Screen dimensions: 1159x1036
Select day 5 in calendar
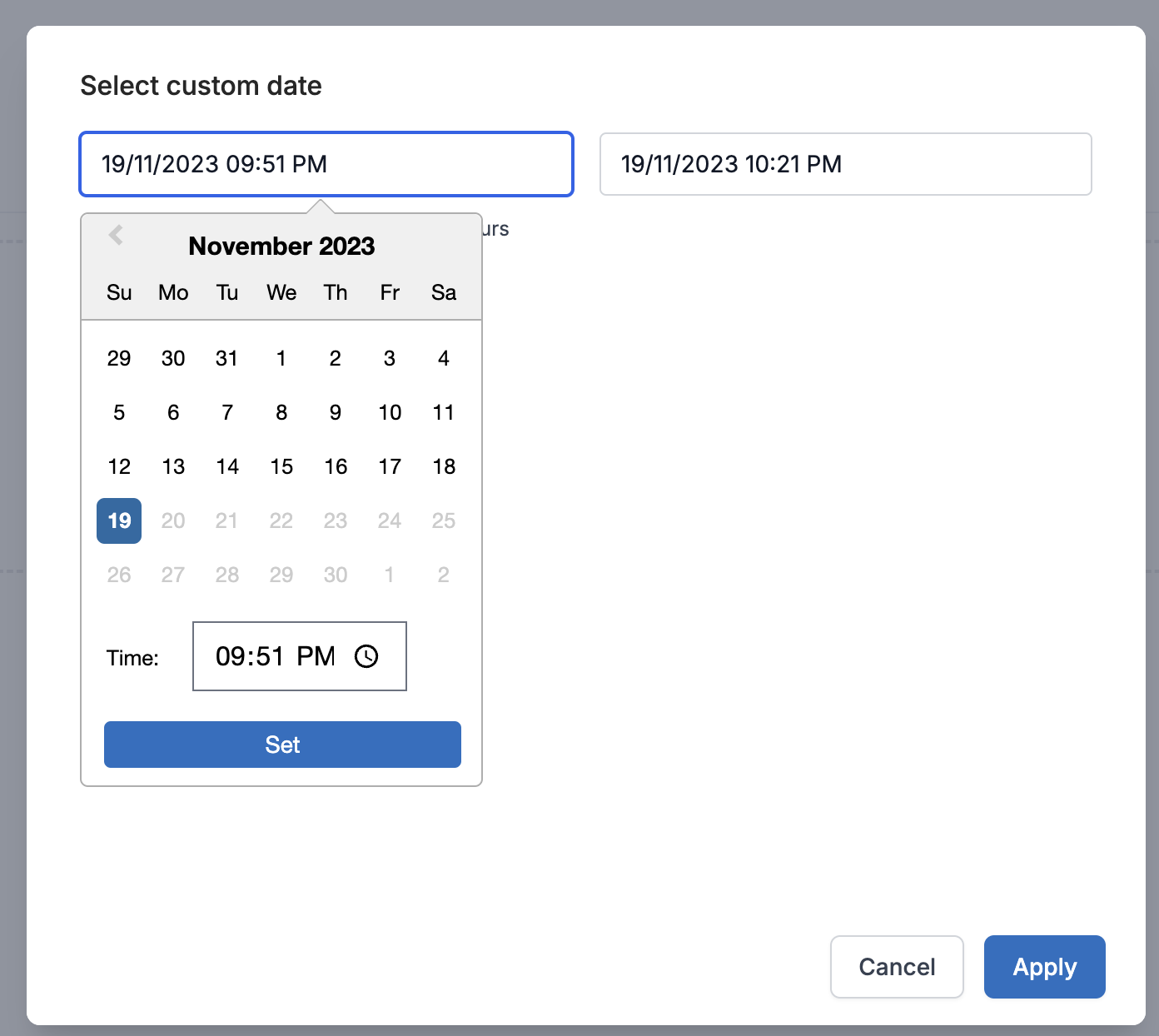[x=119, y=412]
